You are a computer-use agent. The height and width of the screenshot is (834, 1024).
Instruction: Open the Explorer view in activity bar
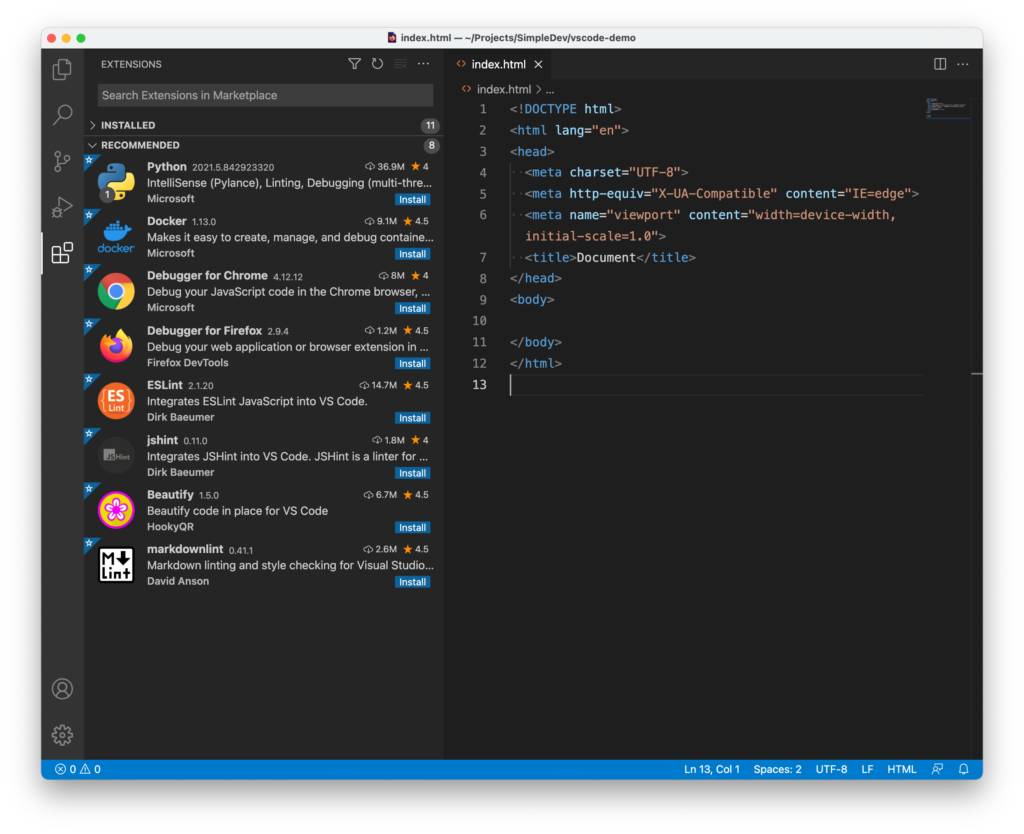tap(62, 69)
